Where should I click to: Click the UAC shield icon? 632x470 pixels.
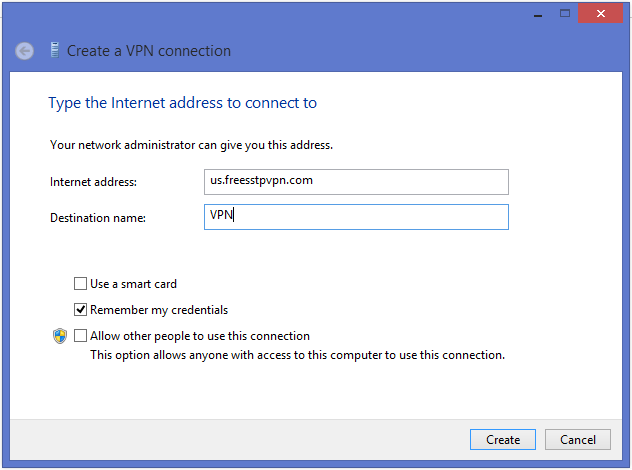[x=60, y=336]
